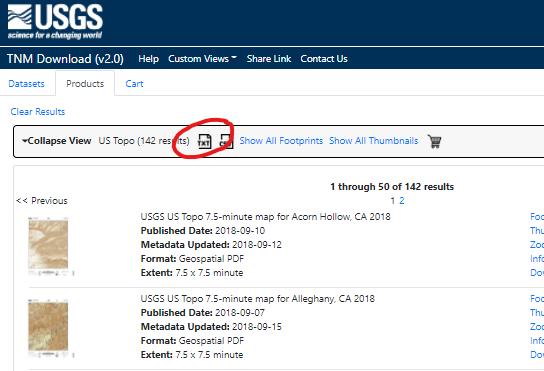Open Alleghany map thumbnail
The height and width of the screenshot is (371, 544).
pos(48,328)
